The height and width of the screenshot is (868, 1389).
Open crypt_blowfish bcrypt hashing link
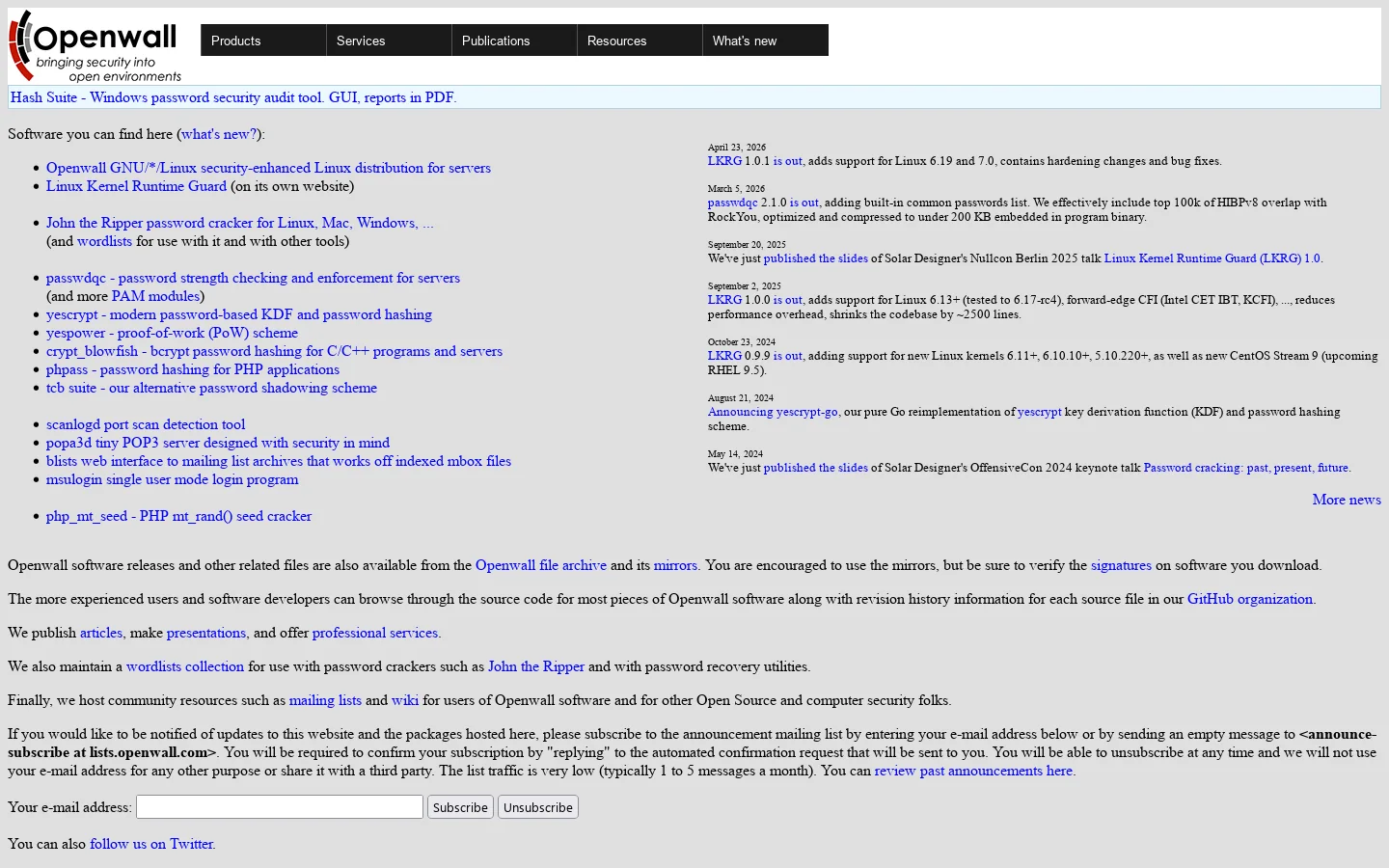(x=274, y=351)
